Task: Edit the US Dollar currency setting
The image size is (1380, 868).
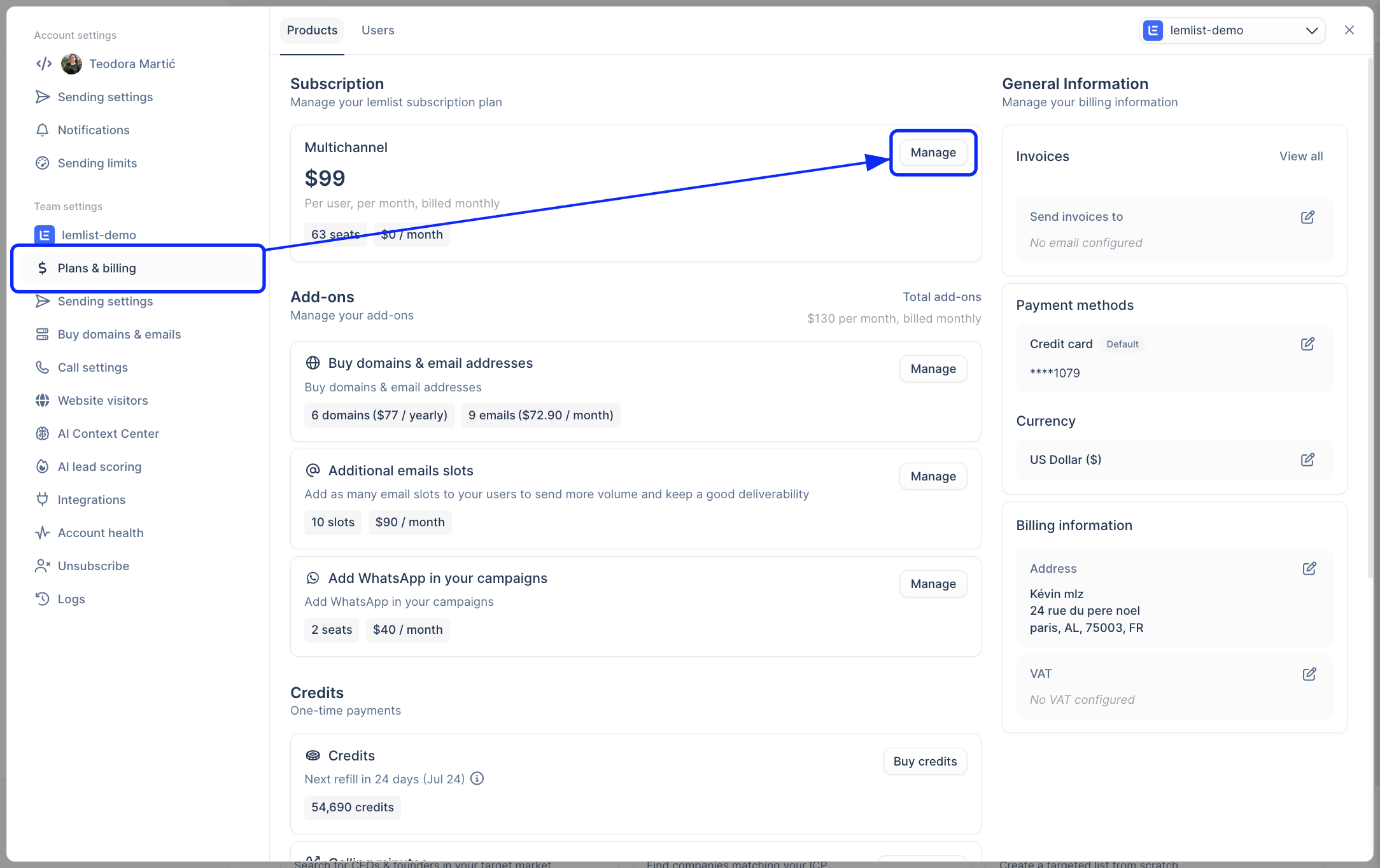Action: (1308, 459)
